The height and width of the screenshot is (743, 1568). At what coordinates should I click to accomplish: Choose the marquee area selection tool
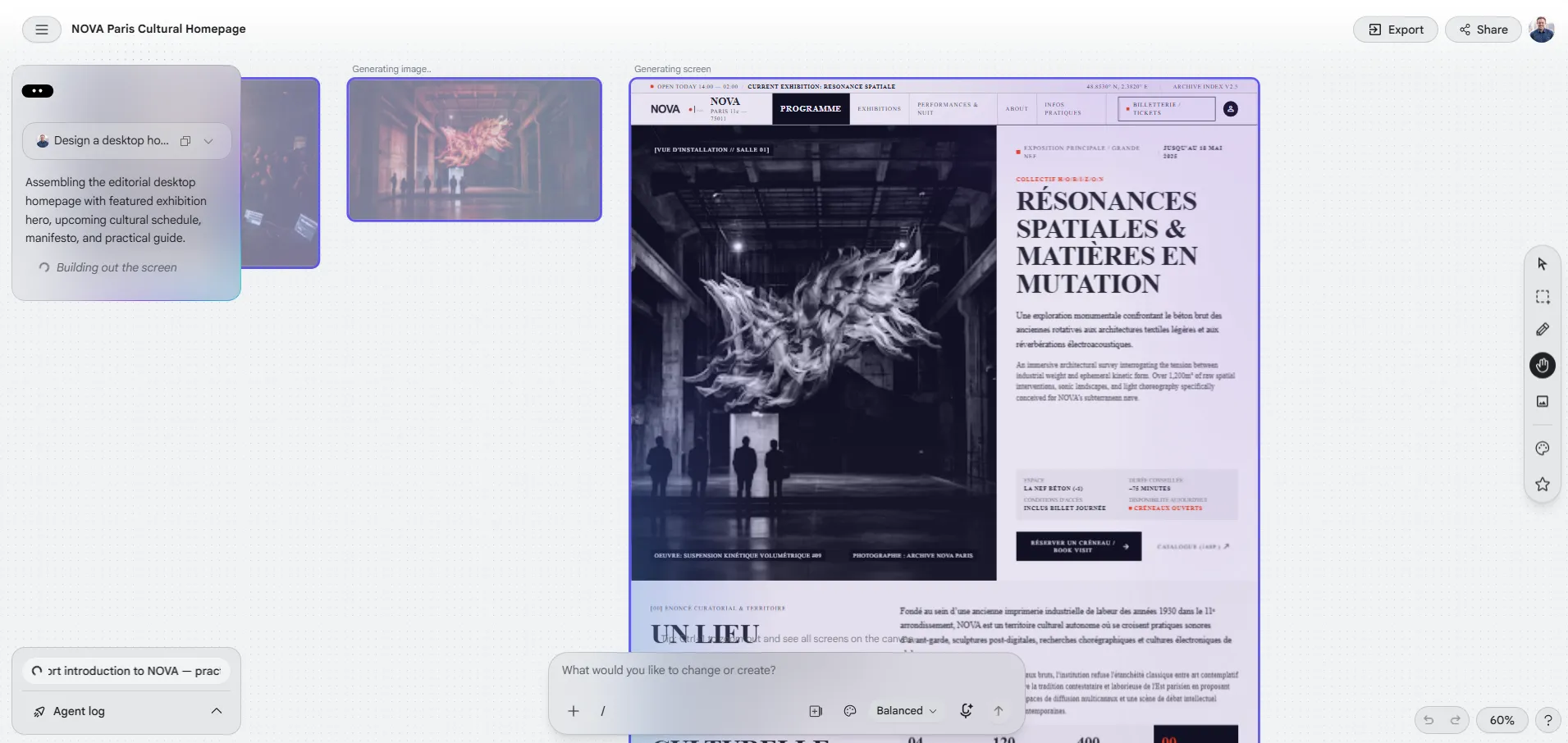1543,297
